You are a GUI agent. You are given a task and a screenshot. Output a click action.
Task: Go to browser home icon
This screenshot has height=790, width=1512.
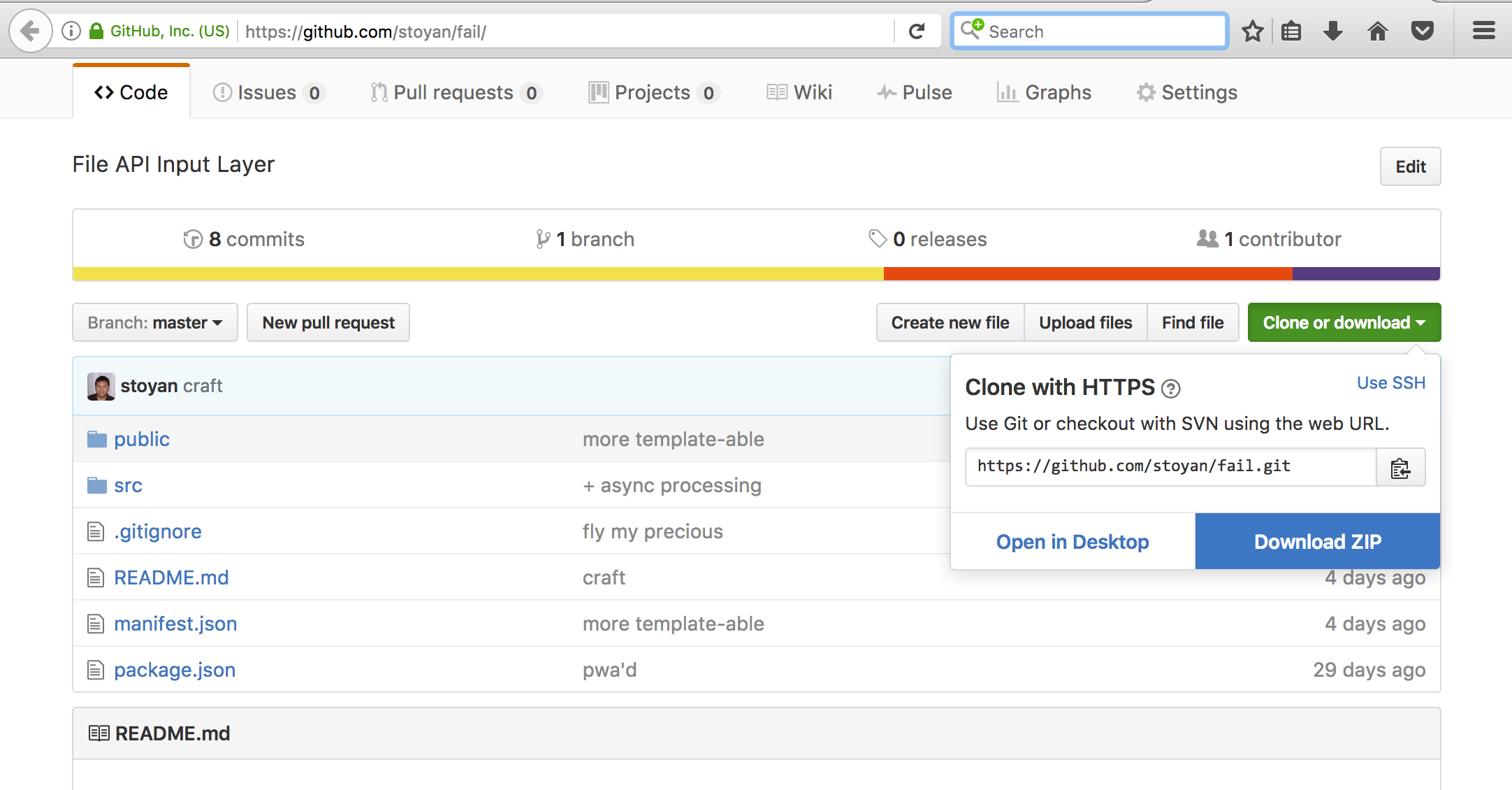point(1378,31)
